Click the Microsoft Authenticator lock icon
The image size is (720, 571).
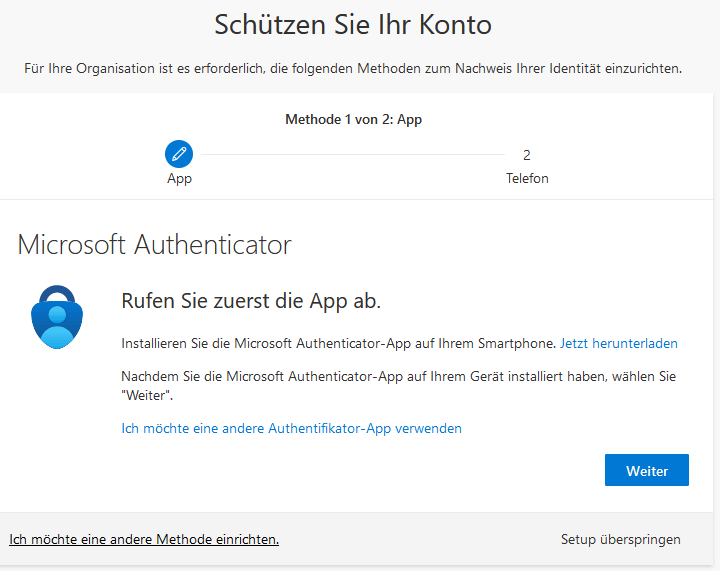pyautogui.click(x=59, y=315)
